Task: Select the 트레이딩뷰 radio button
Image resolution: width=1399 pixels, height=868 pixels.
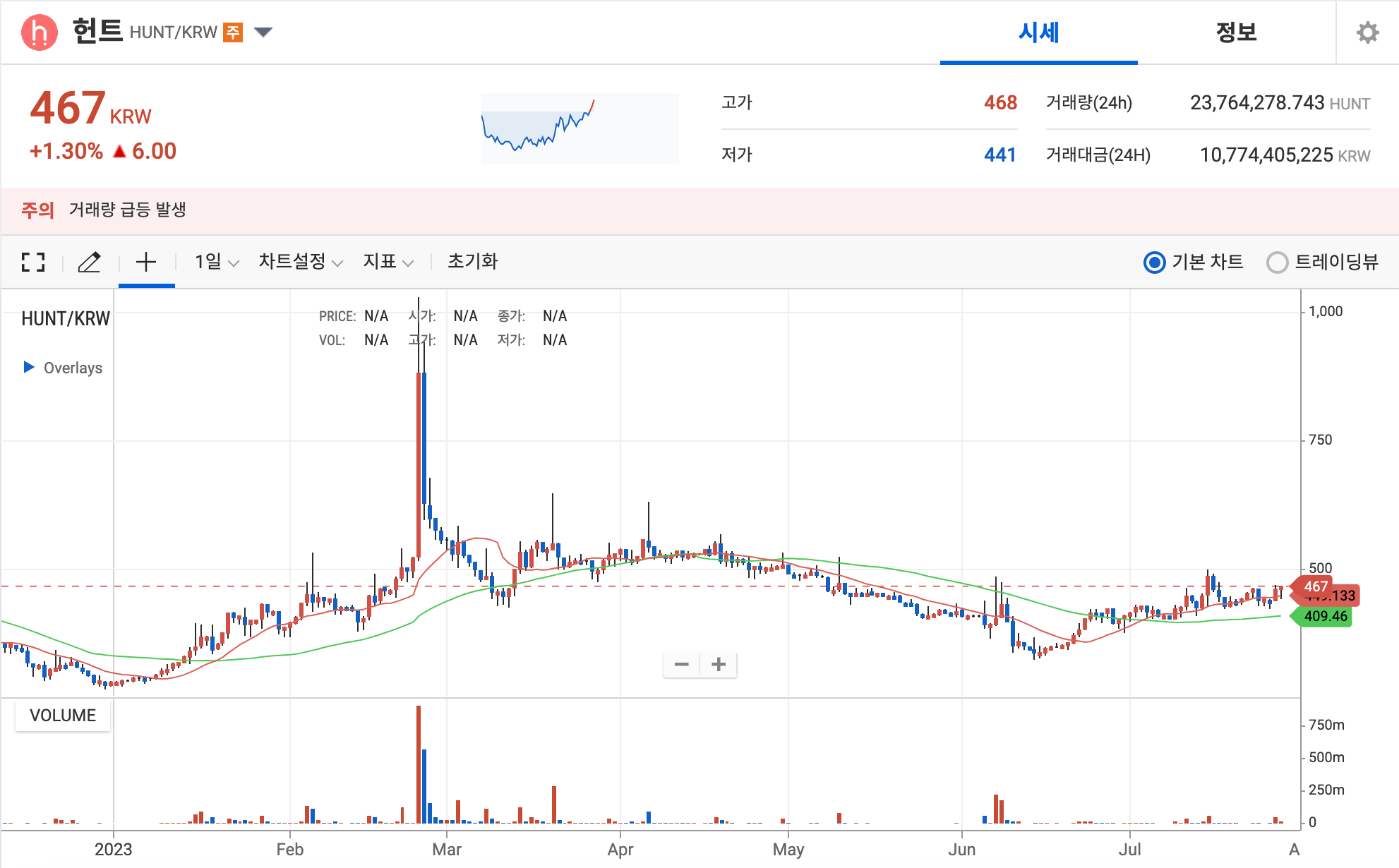Action: 1277,263
